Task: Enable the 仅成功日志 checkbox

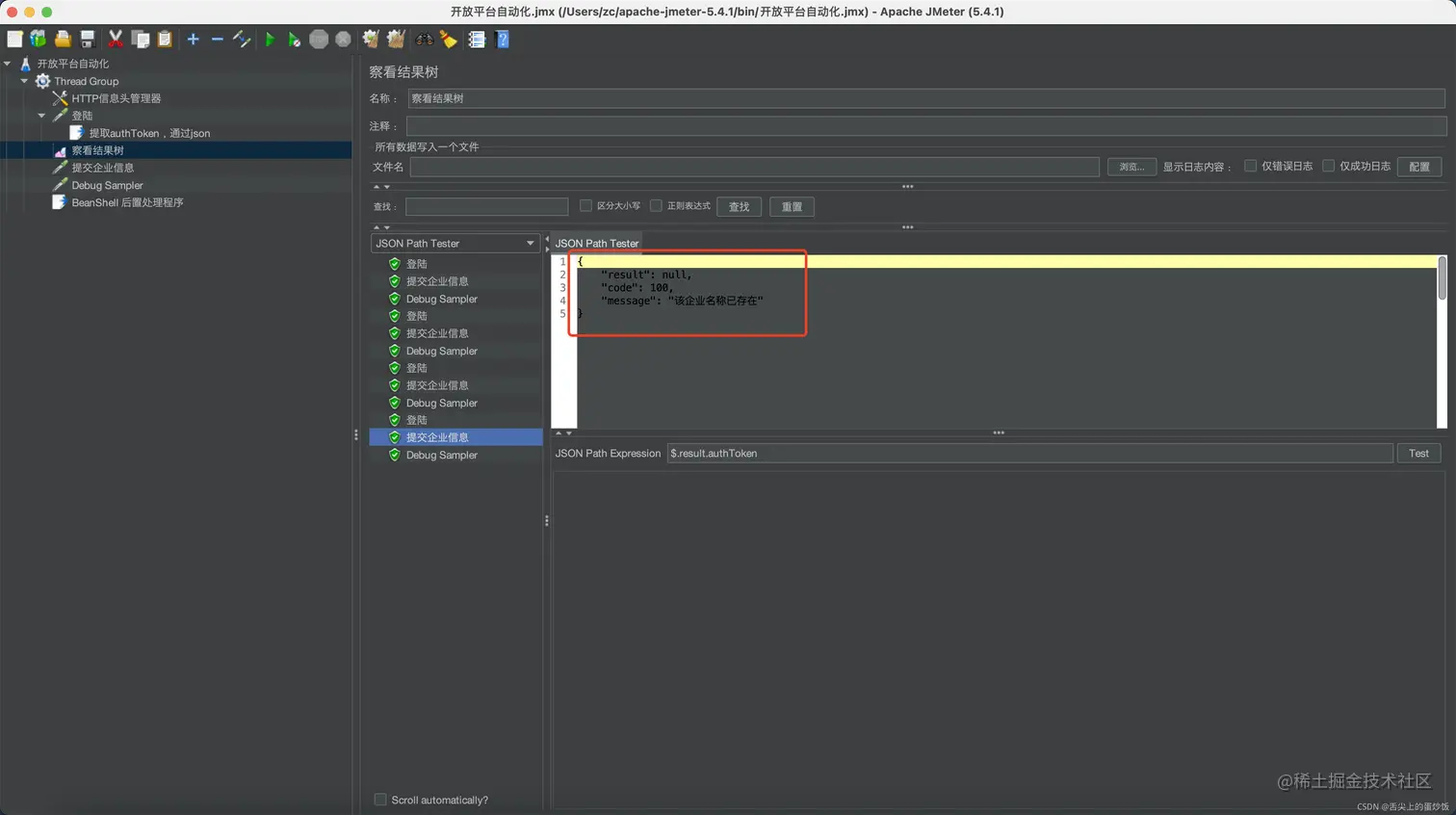Action: 1328,166
